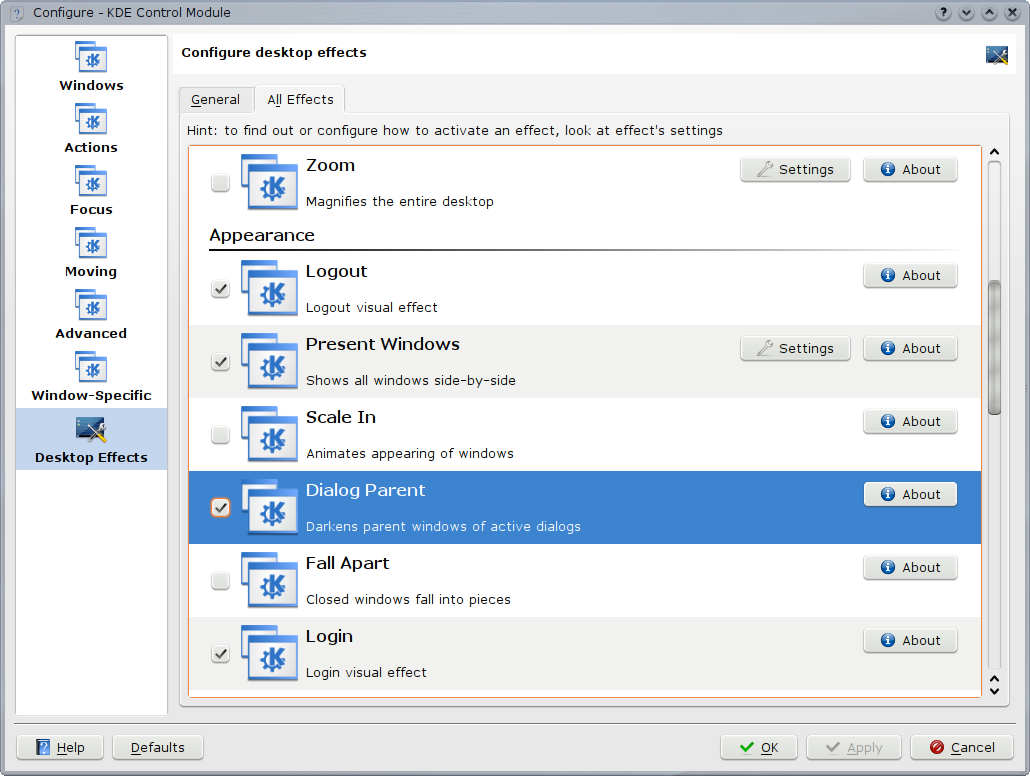Click the Scale In effect icon
Screen dimensions: 1030x776
pyautogui.click(x=269, y=434)
